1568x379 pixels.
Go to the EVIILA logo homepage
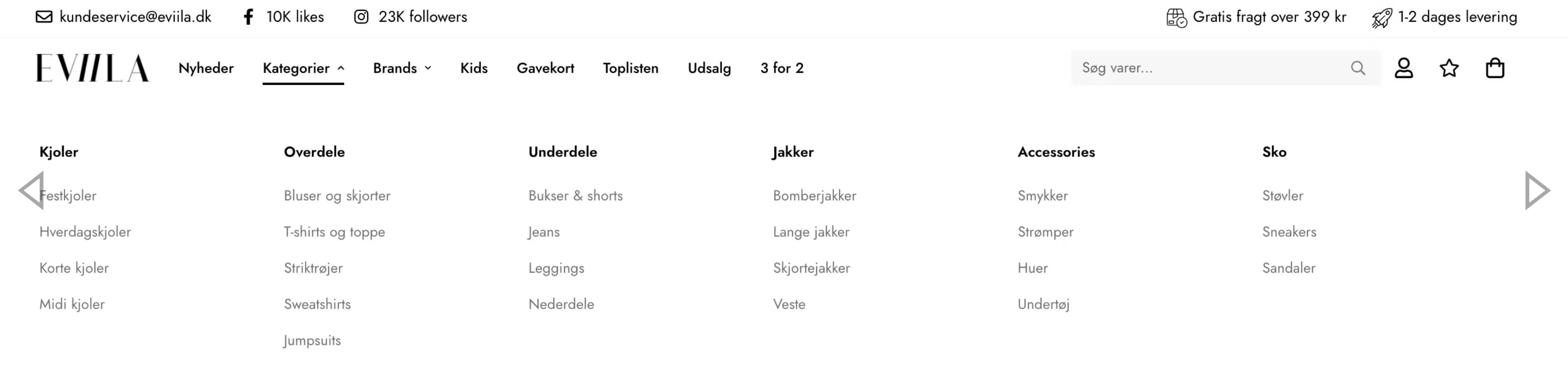(92, 68)
